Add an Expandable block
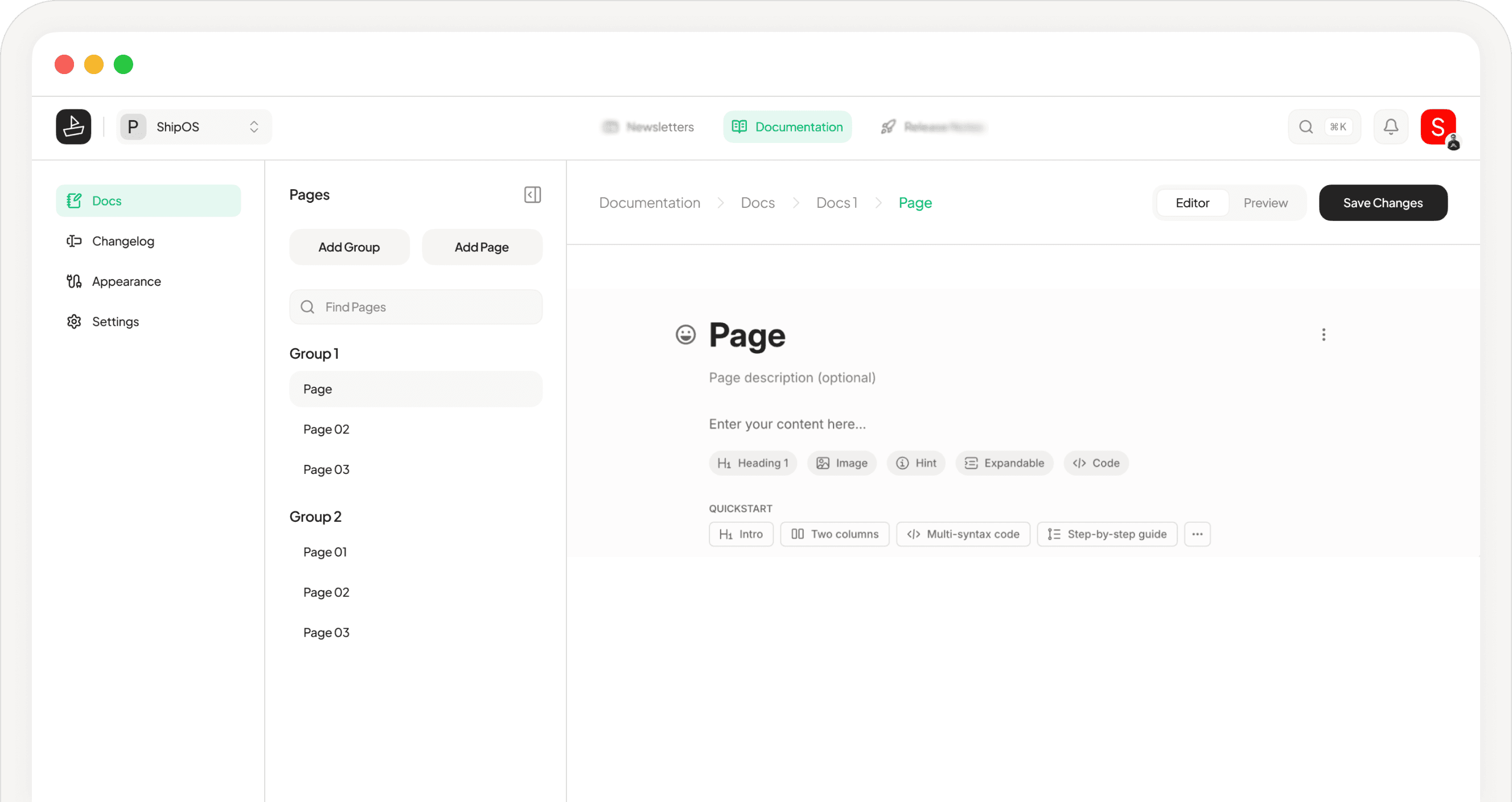The height and width of the screenshot is (802, 1512). (x=1004, y=463)
